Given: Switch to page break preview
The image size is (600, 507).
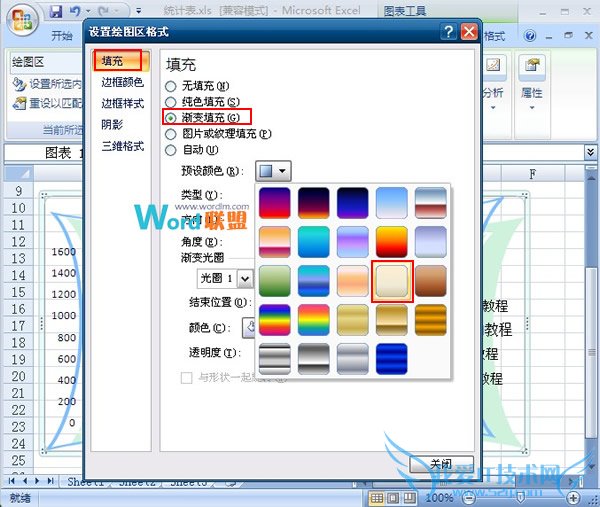Looking at the screenshot, I should [x=409, y=498].
